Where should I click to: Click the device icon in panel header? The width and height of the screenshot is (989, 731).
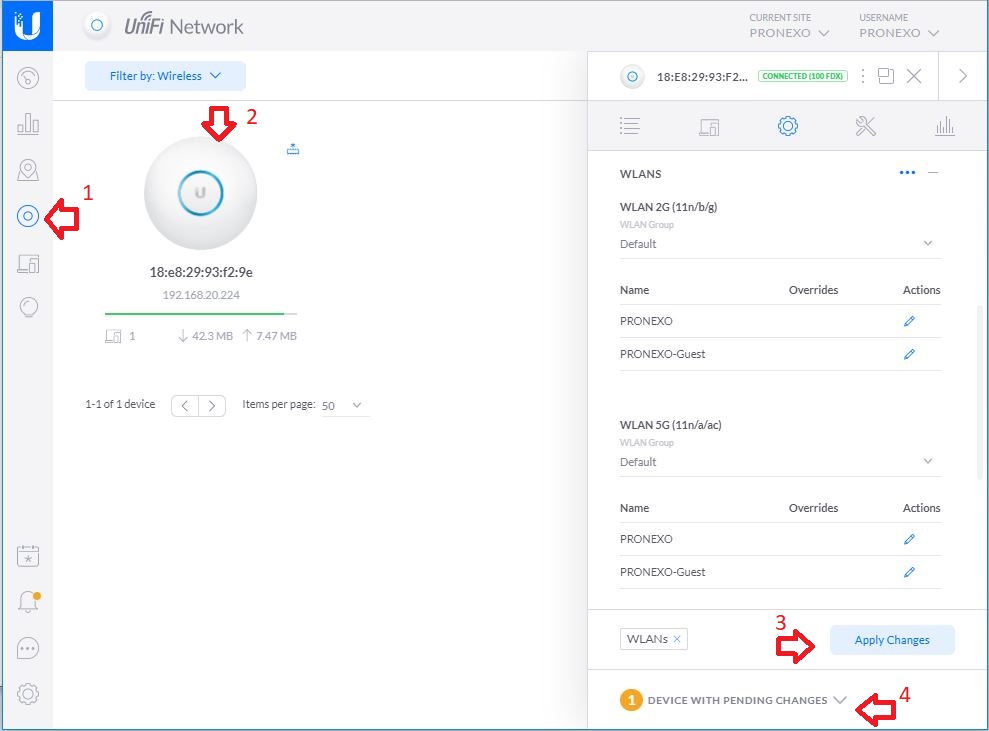pyautogui.click(x=632, y=76)
